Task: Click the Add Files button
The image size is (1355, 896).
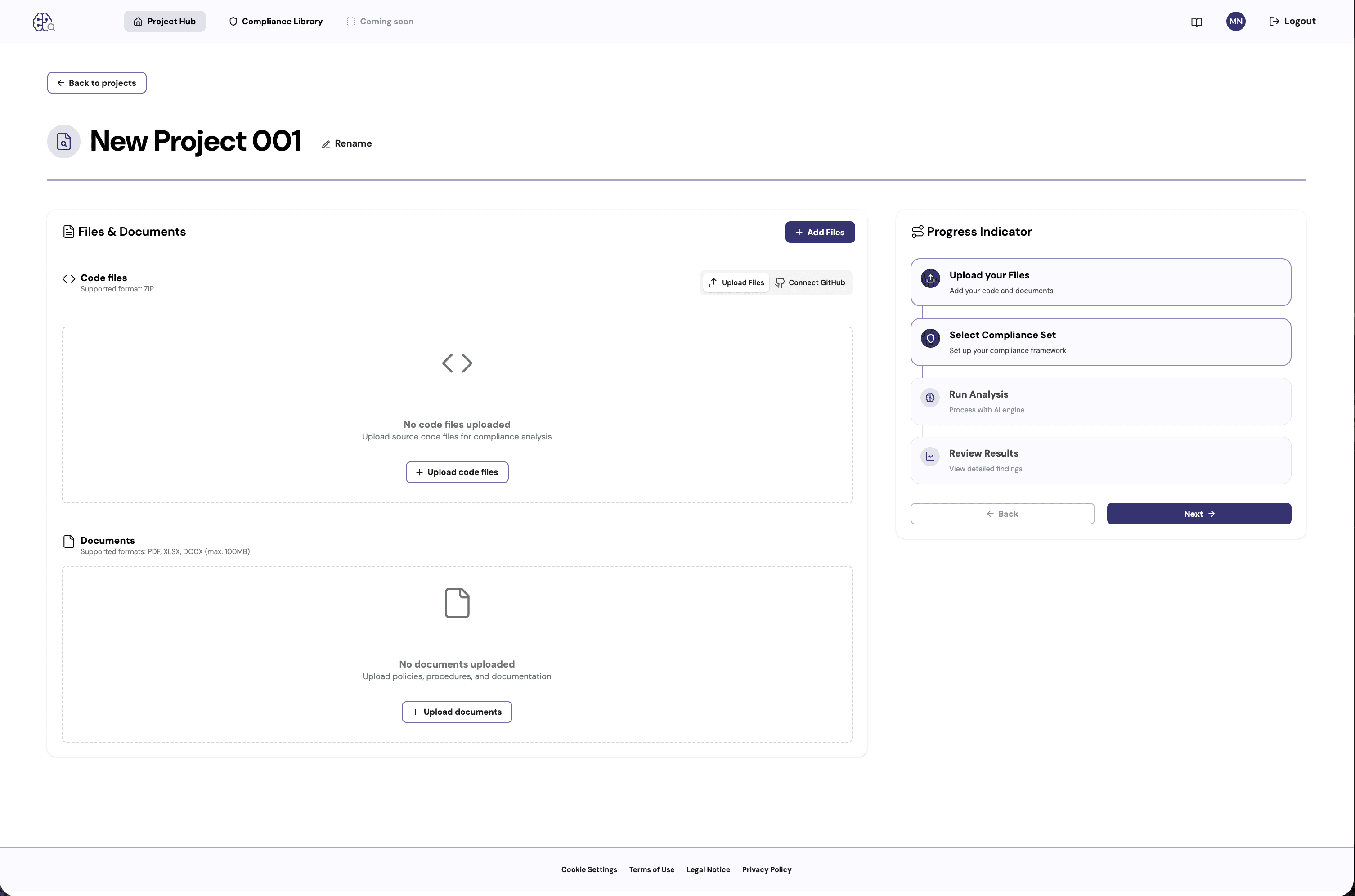Action: click(x=820, y=232)
